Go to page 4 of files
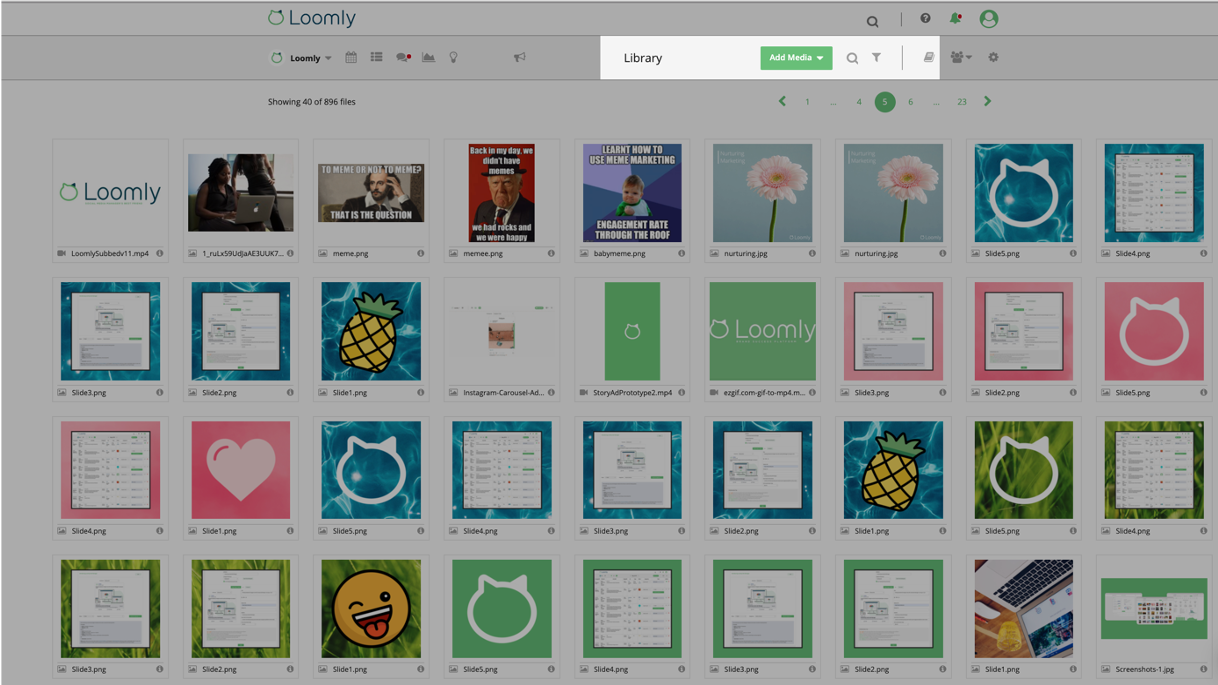 858,102
